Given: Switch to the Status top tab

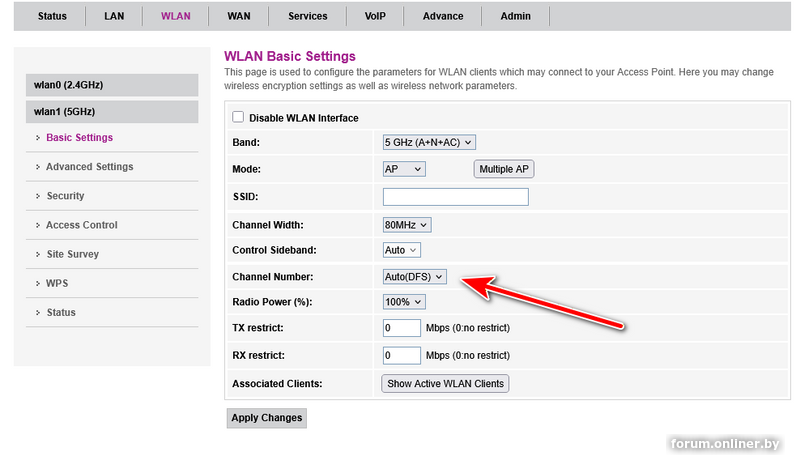Looking at the screenshot, I should coord(52,16).
